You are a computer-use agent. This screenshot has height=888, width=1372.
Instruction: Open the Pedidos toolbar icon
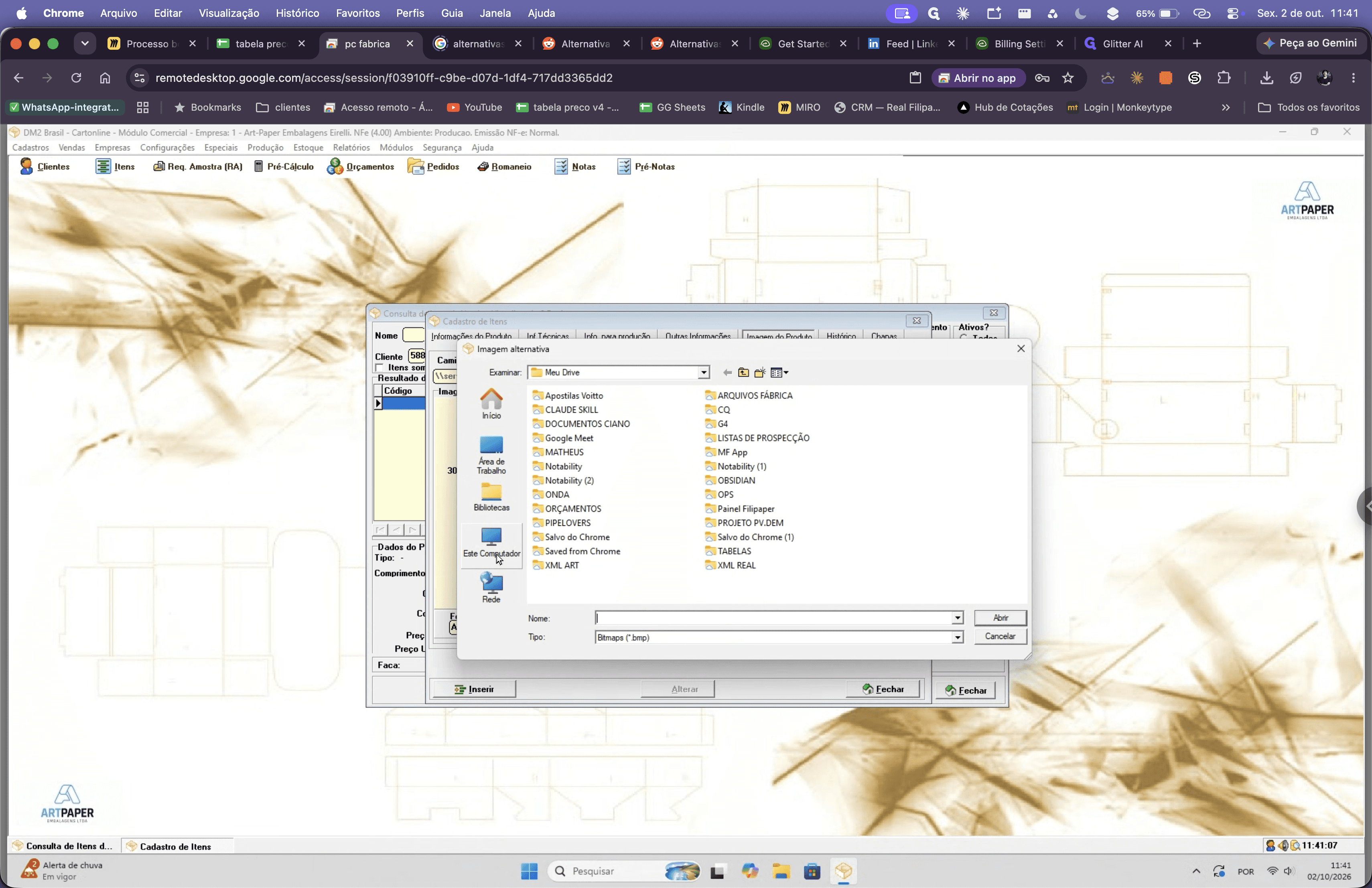[433, 166]
